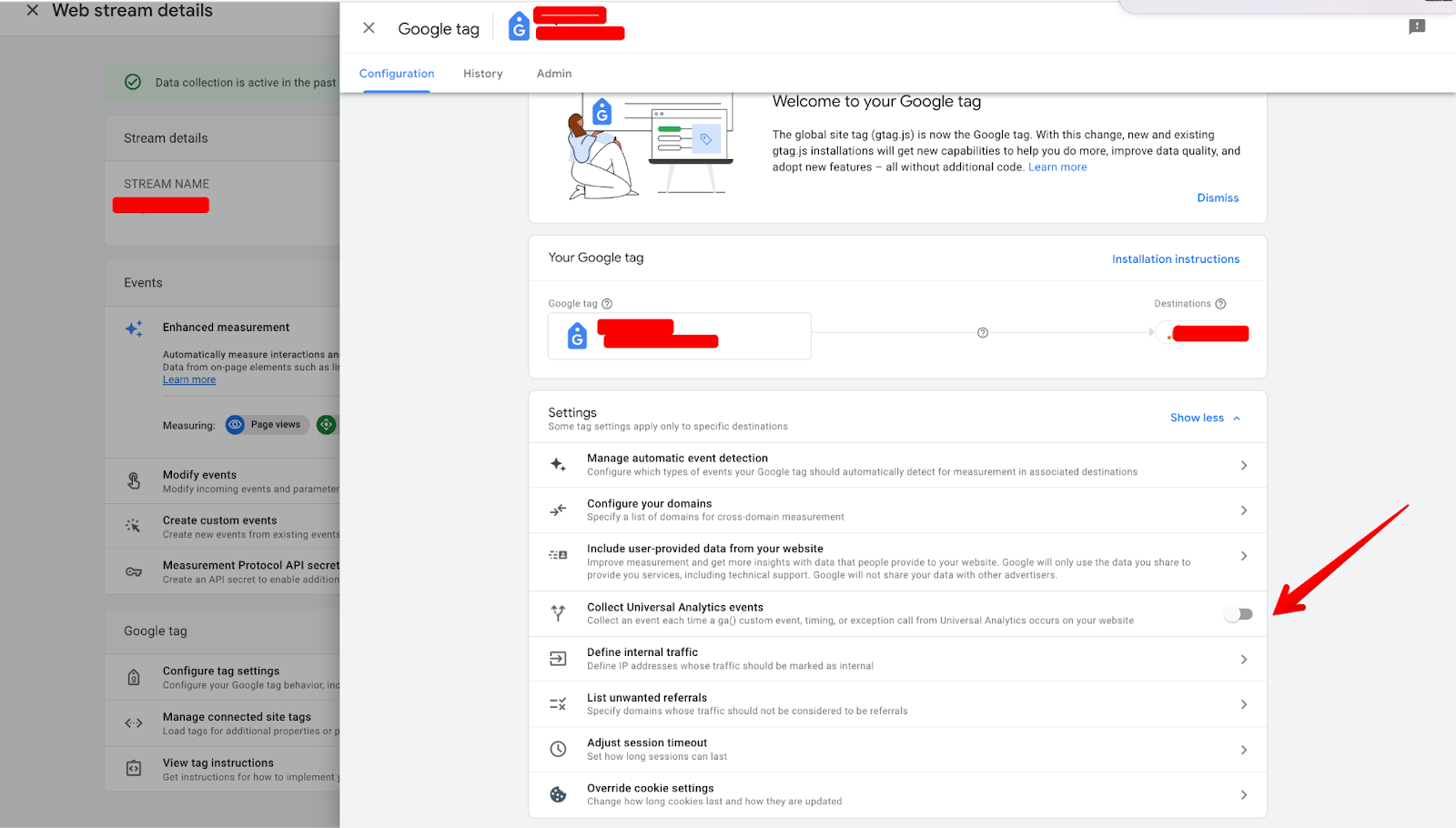
Task: Collapse settings with Show less
Action: click(1205, 418)
